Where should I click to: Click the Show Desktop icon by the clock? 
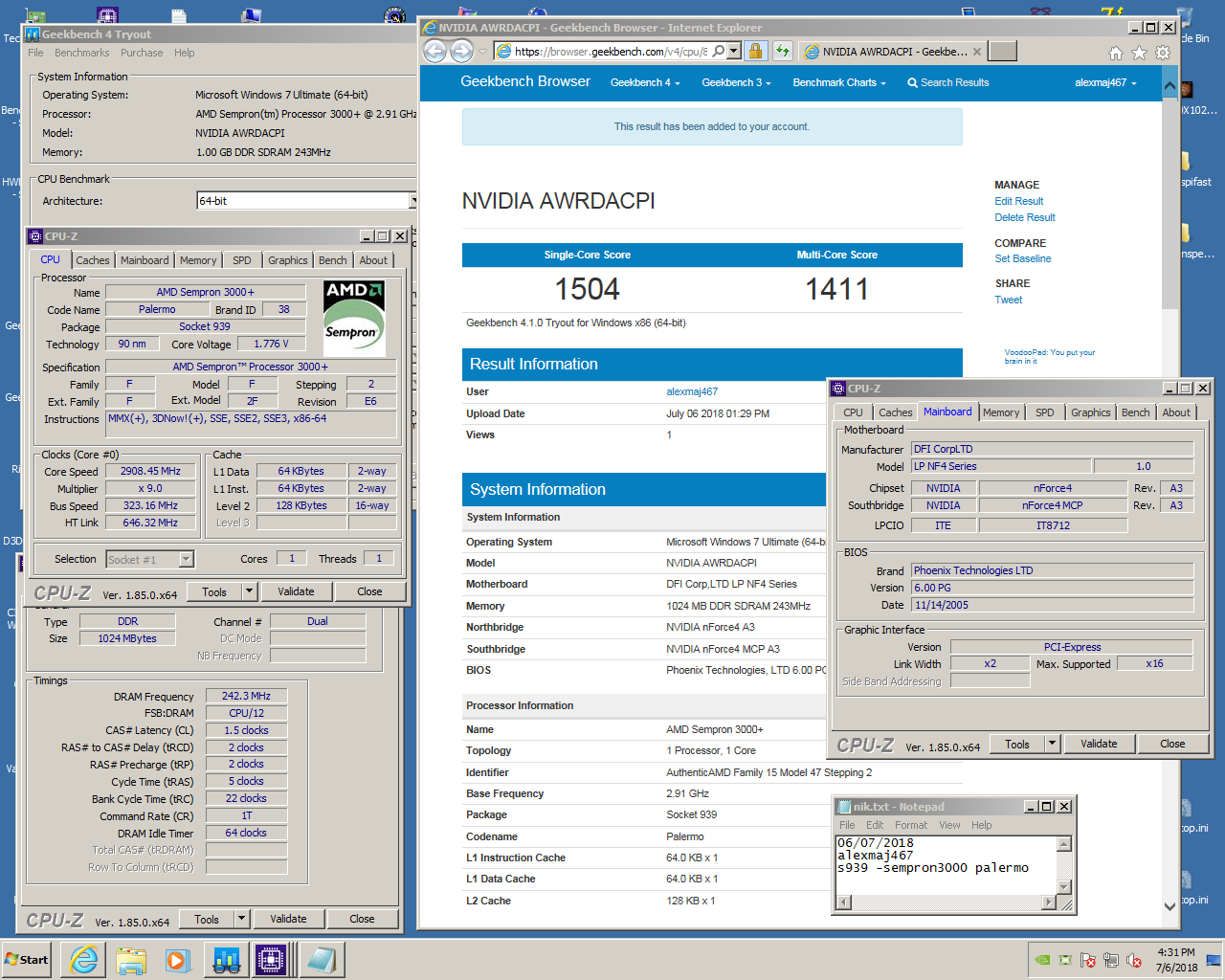(x=1214, y=960)
